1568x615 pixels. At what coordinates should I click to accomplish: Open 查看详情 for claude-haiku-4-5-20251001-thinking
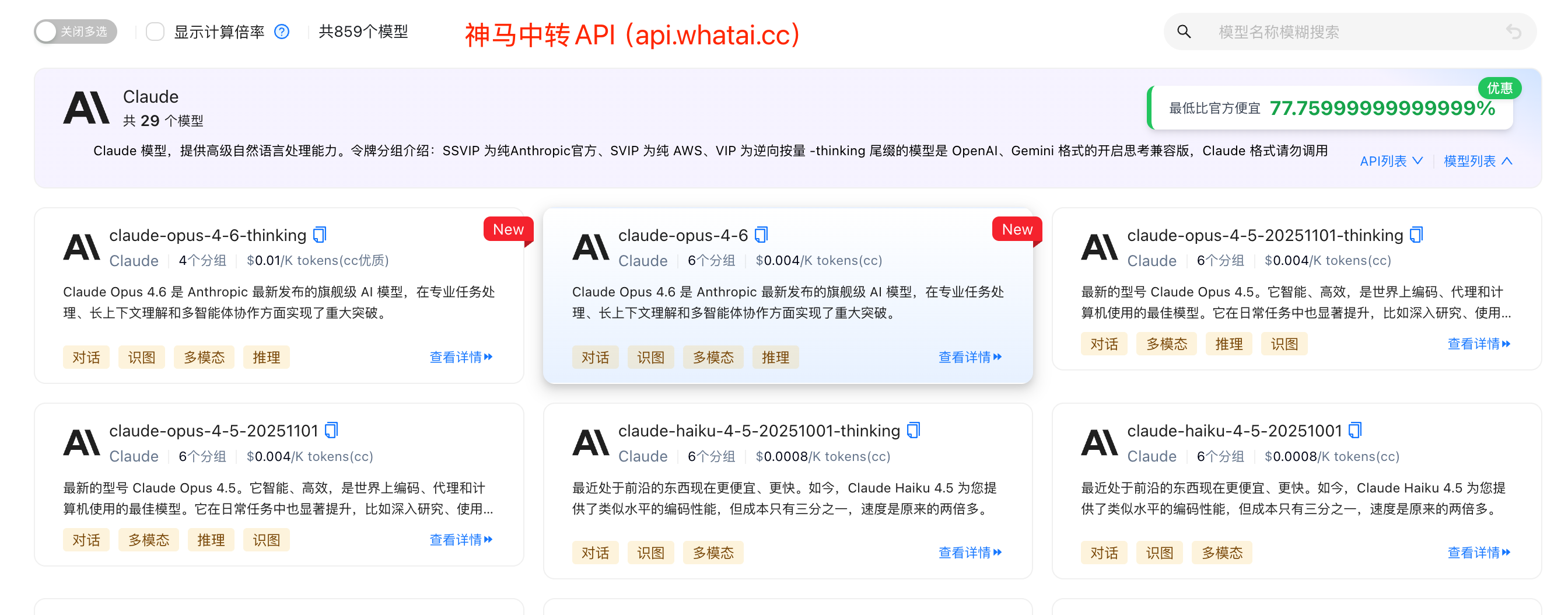pyautogui.click(x=970, y=553)
